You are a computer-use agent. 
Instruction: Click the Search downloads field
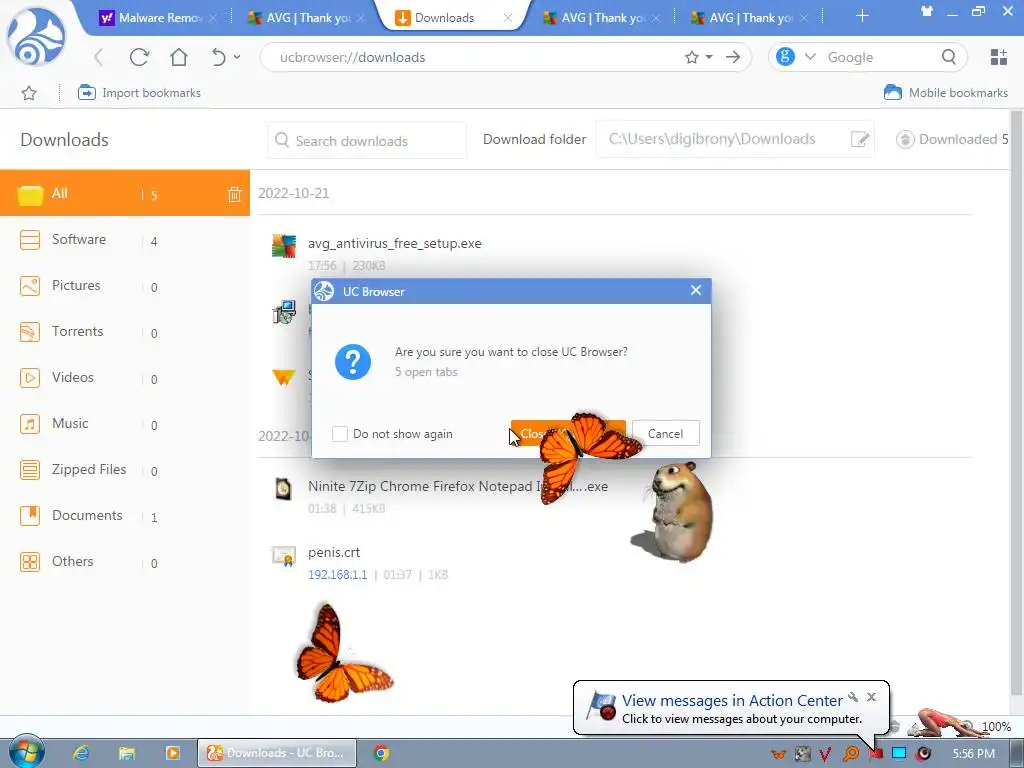(x=367, y=140)
